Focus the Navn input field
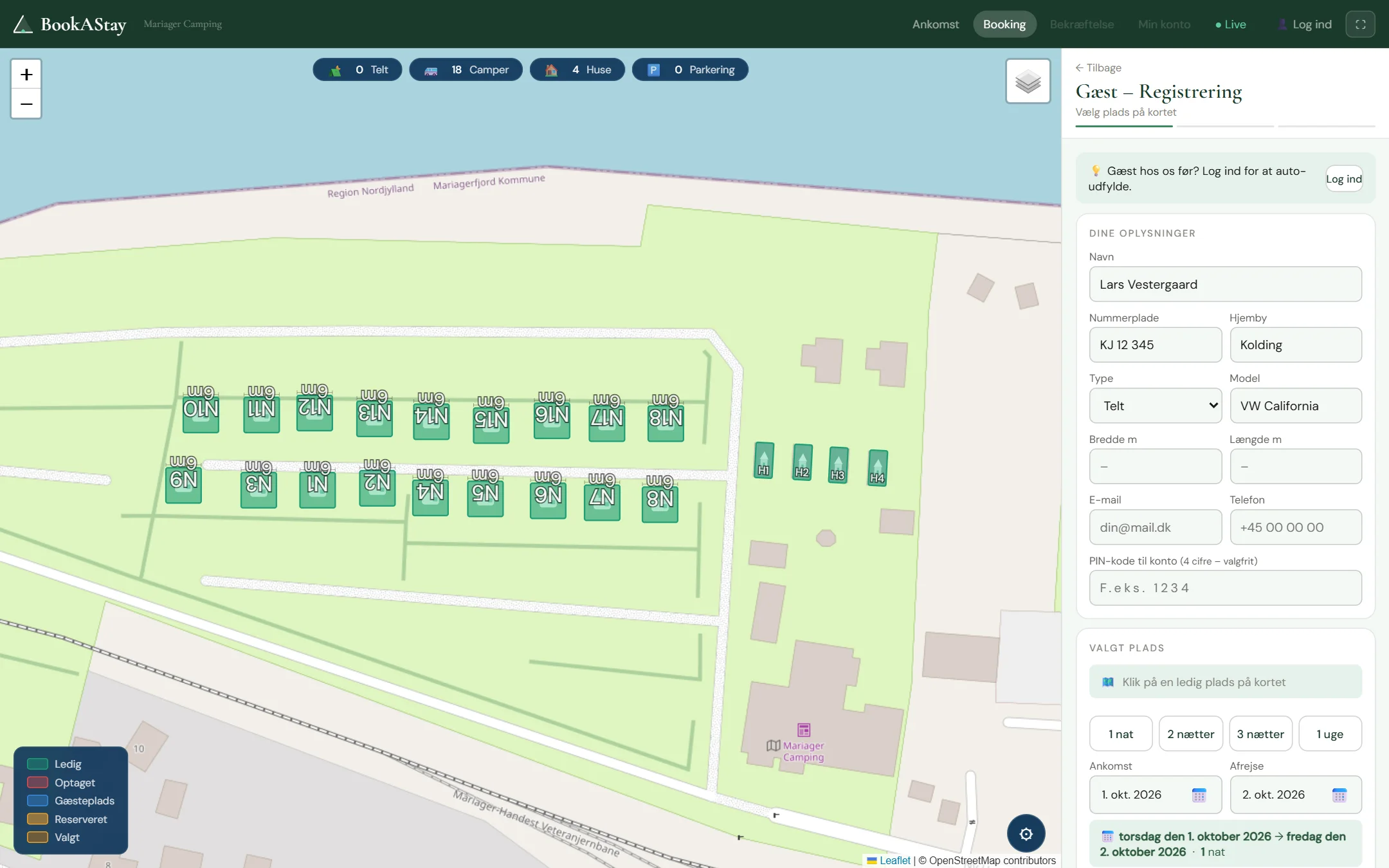Viewport: 1389px width, 868px height. tap(1225, 284)
